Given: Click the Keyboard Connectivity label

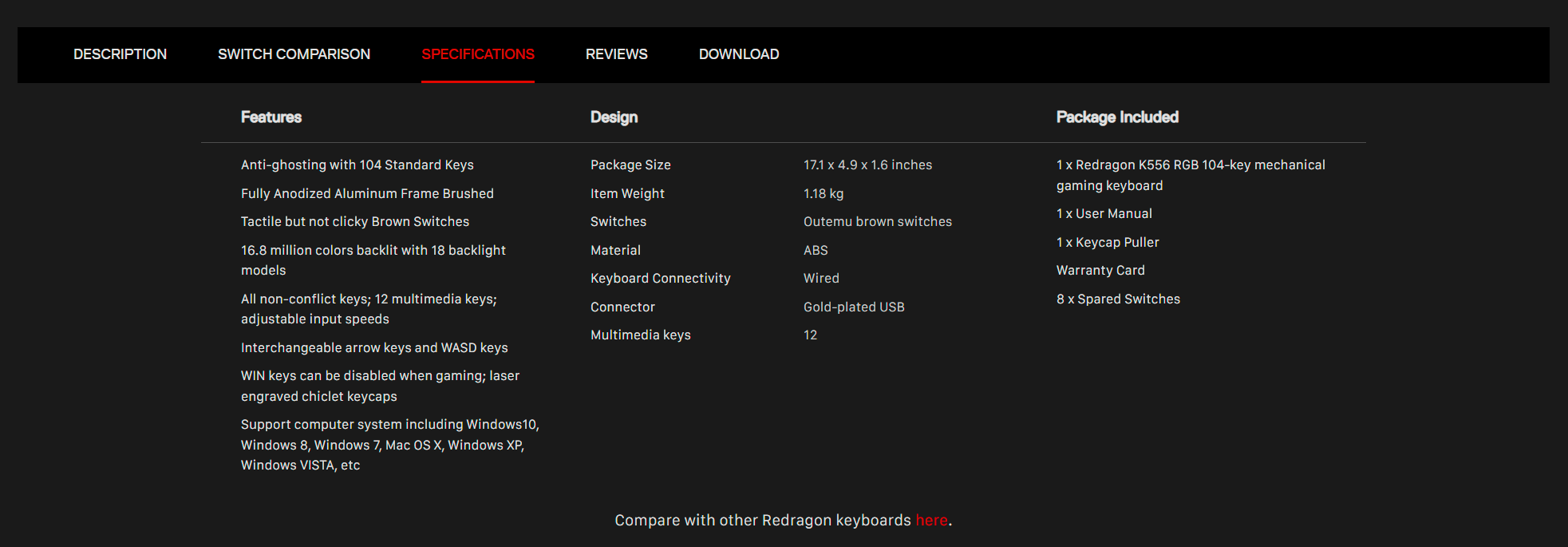Looking at the screenshot, I should 660,279.
